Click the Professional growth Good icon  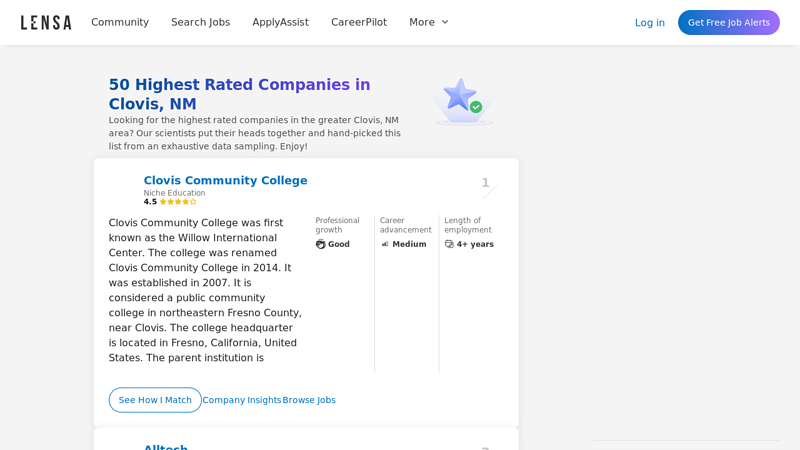click(321, 244)
